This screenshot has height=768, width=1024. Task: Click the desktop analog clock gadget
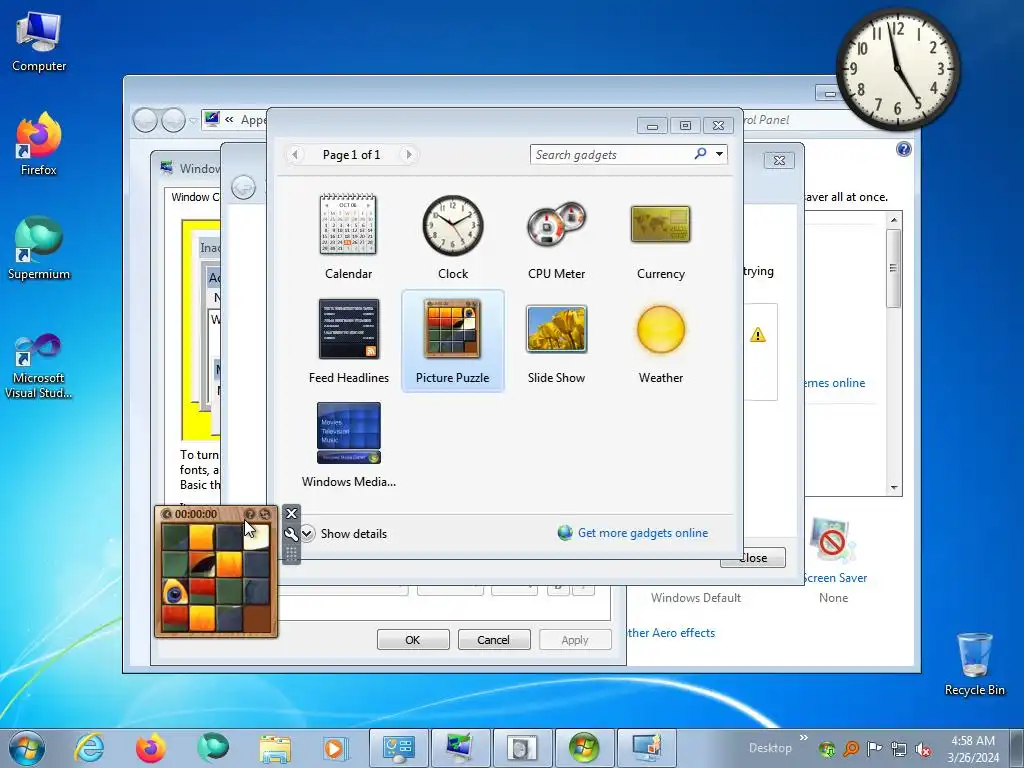tap(898, 69)
